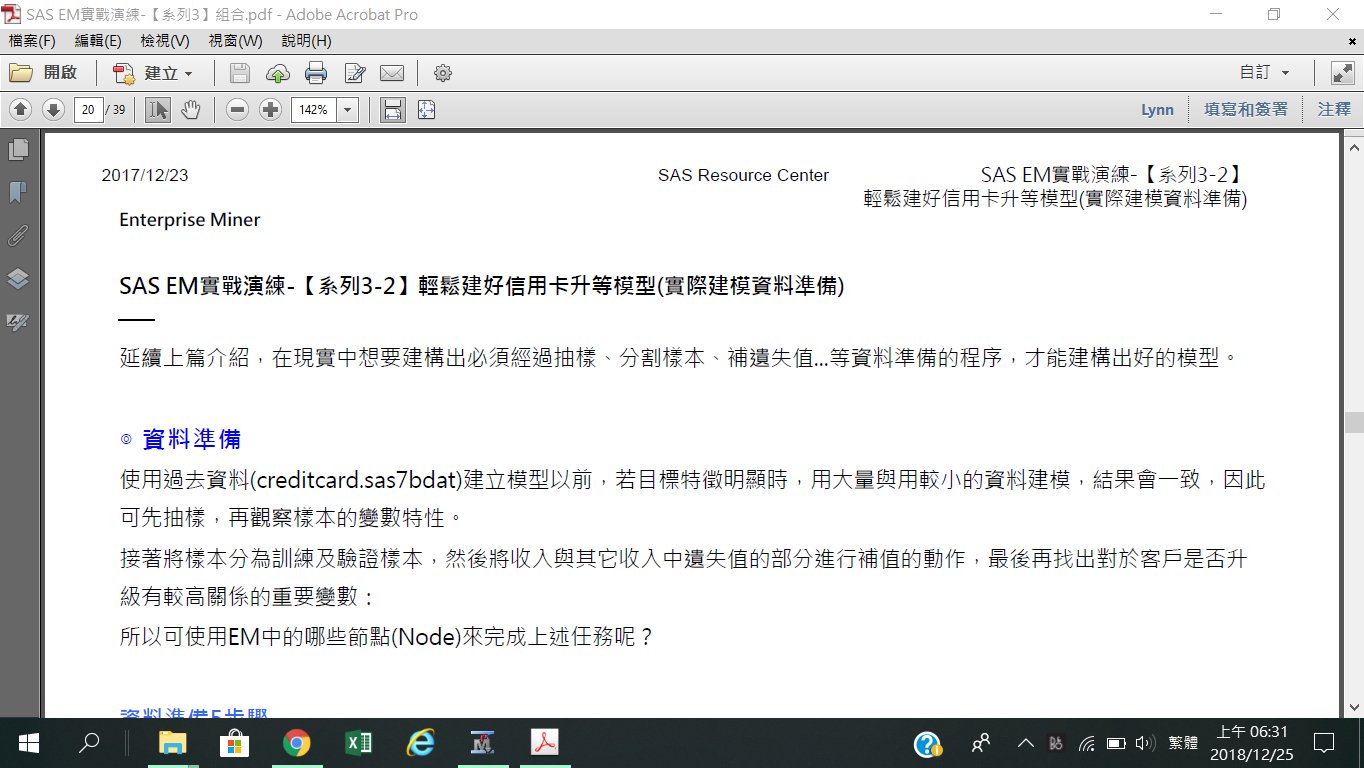This screenshot has height=768, width=1364.
Task: Open the 視窗(W) menu
Action: coord(236,41)
